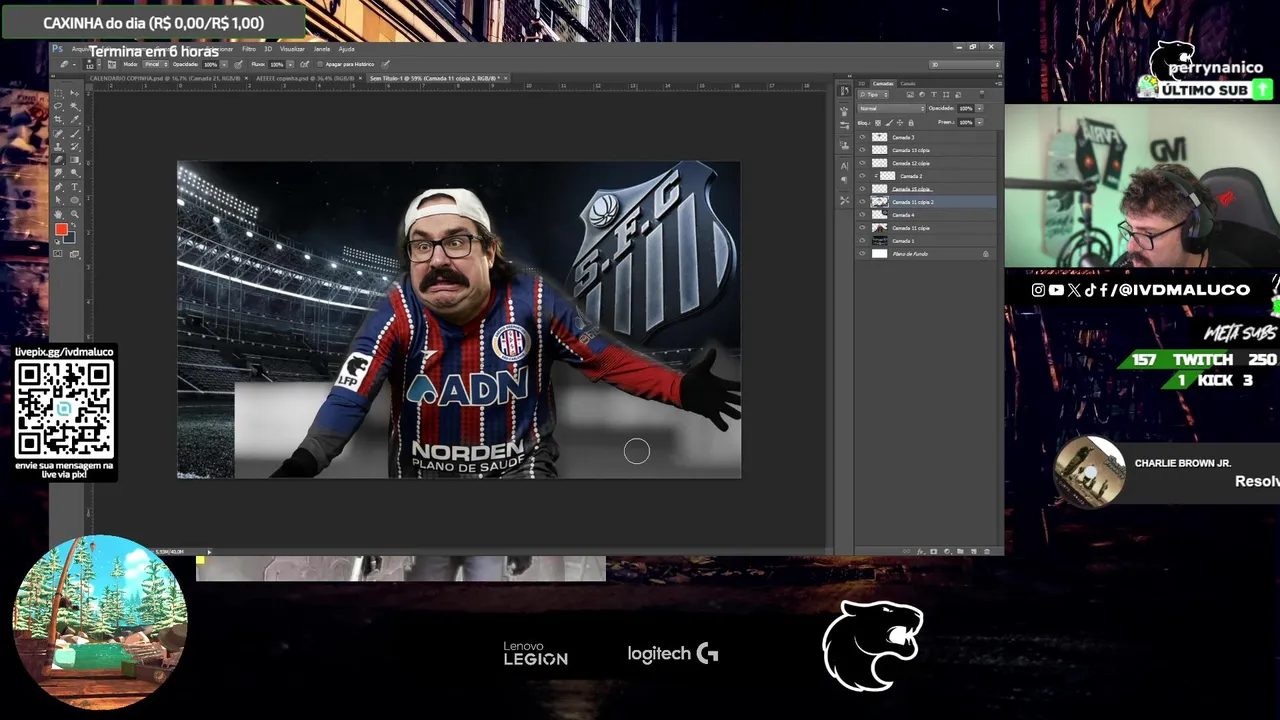Image resolution: width=1280 pixels, height=720 pixels.
Task: Open options bar Opacidade slider arrow
Action: point(224,64)
